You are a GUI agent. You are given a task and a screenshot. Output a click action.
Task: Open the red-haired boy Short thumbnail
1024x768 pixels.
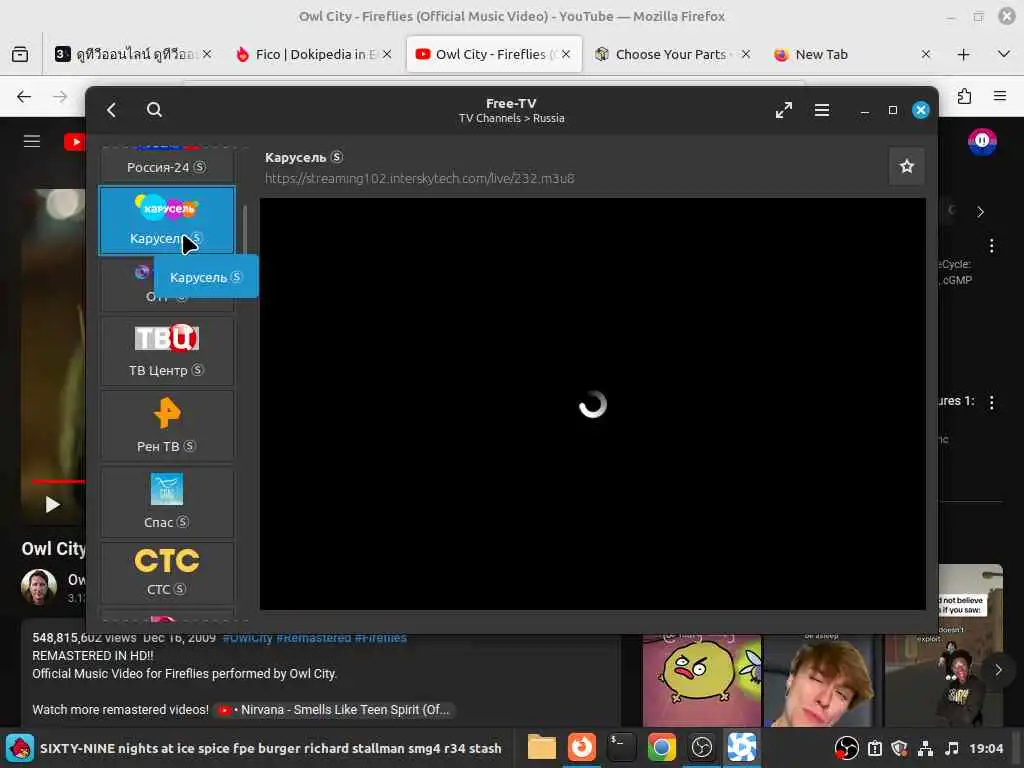tap(822, 679)
